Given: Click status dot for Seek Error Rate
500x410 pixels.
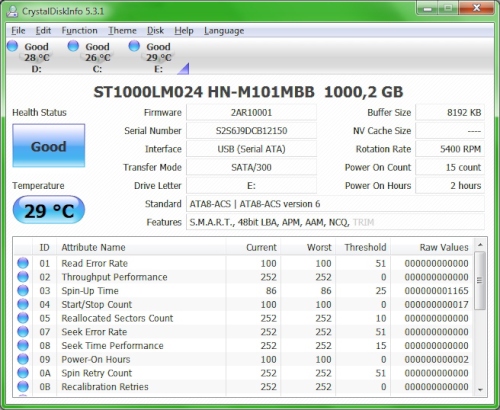Looking at the screenshot, I should [23, 332].
